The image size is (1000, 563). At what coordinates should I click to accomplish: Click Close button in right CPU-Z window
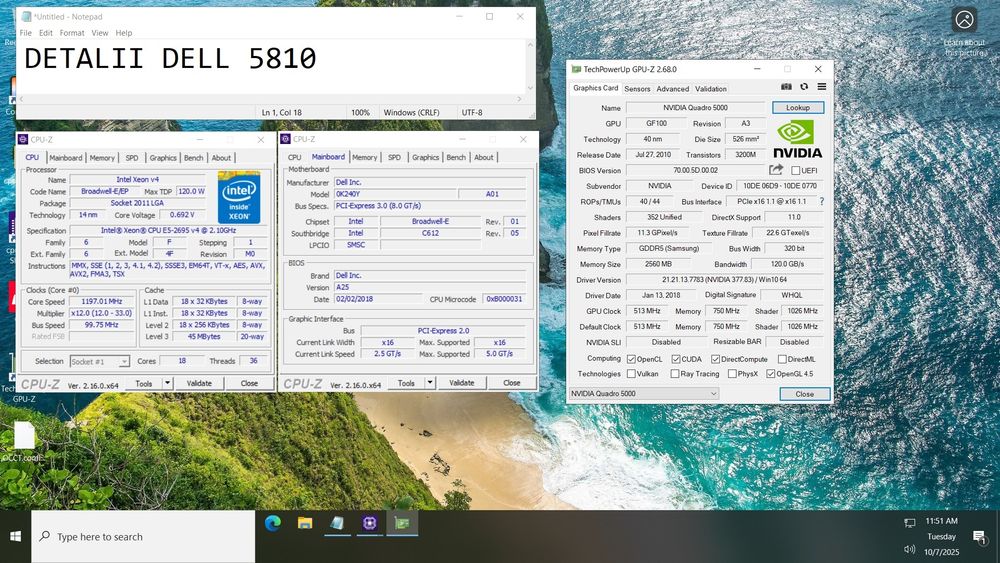pos(511,383)
